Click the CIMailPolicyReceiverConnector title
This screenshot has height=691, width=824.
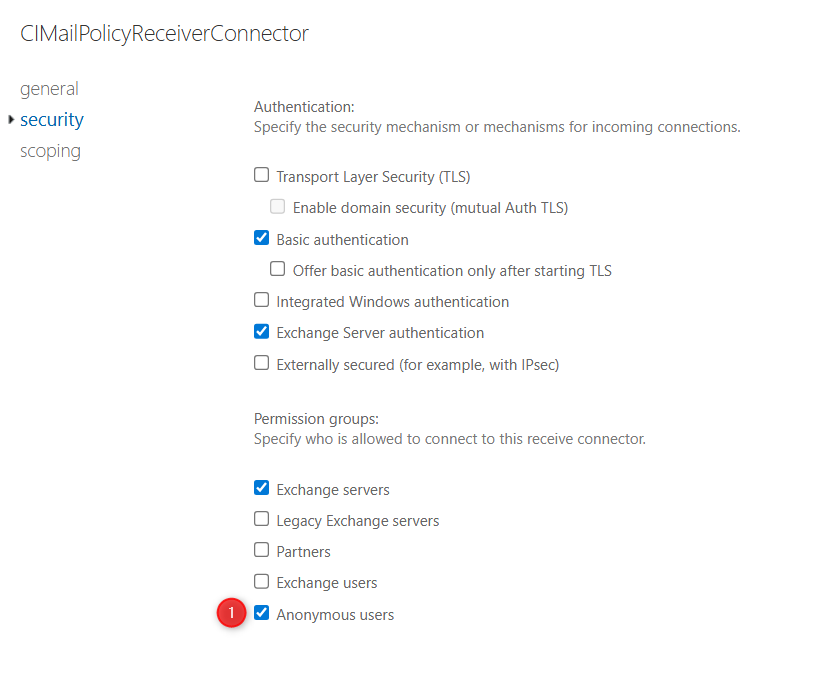[164, 34]
